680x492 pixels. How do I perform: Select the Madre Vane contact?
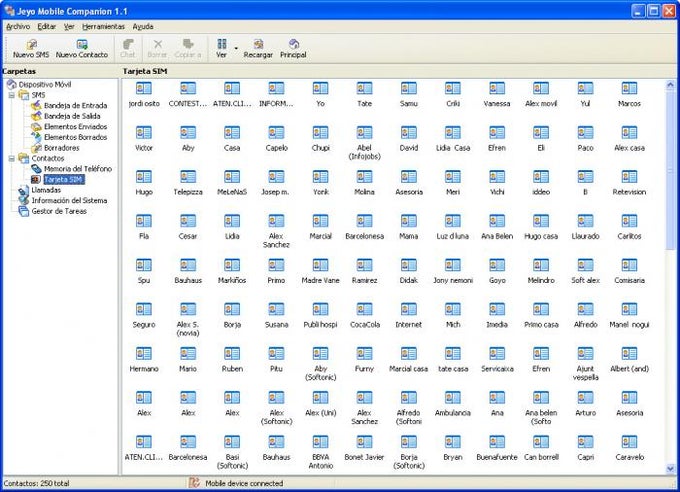pos(320,266)
